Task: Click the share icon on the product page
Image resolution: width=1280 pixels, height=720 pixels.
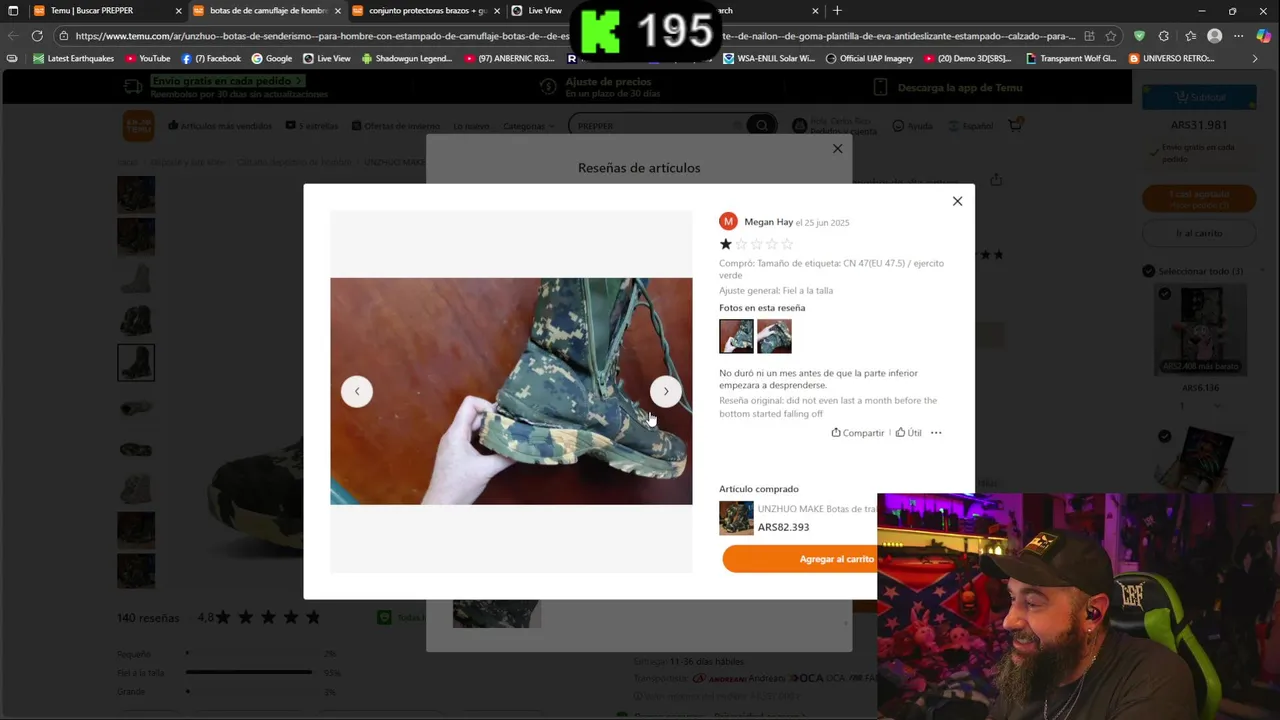Action: (996, 180)
